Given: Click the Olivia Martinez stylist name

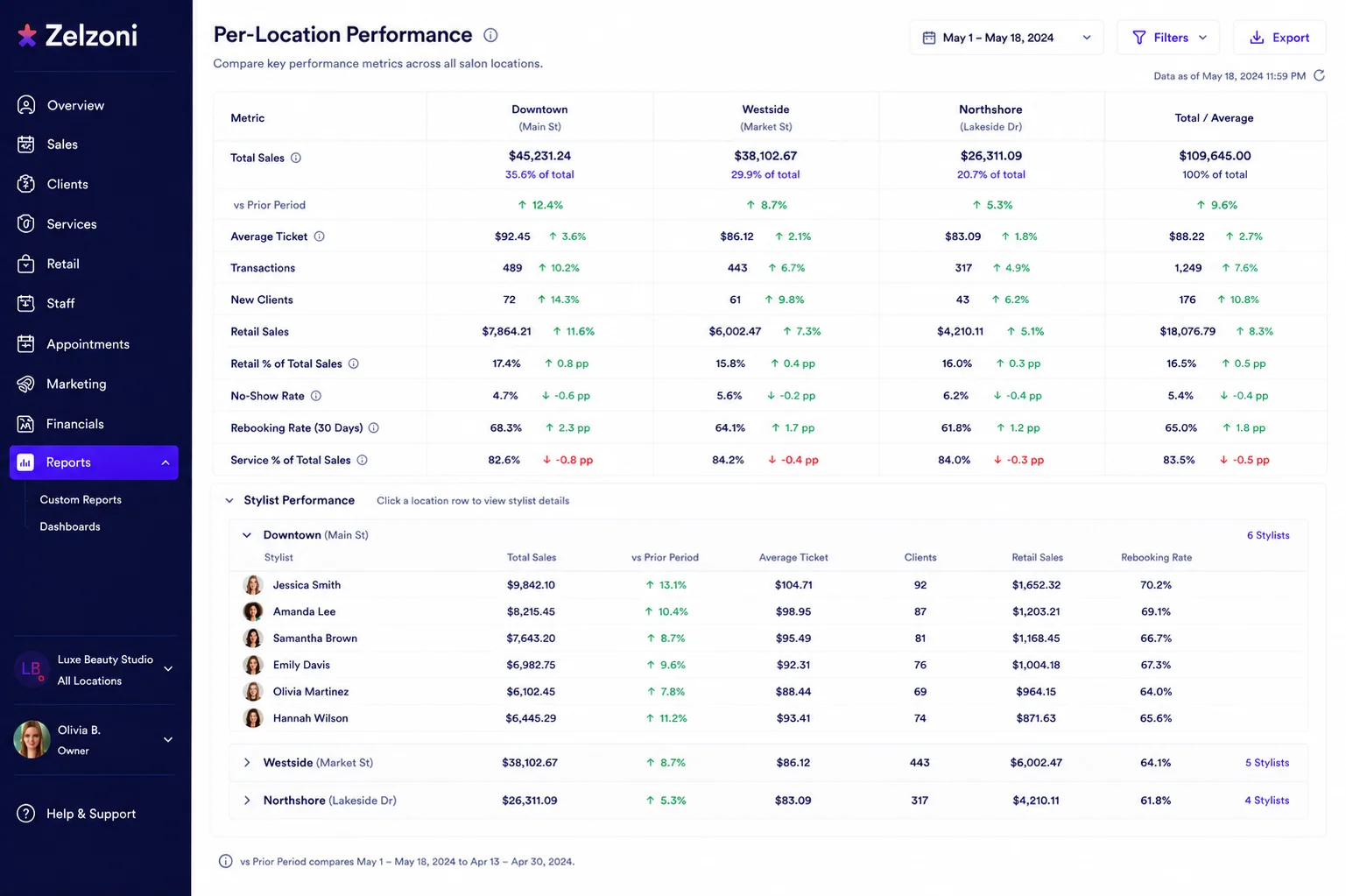Looking at the screenshot, I should click(311, 692).
